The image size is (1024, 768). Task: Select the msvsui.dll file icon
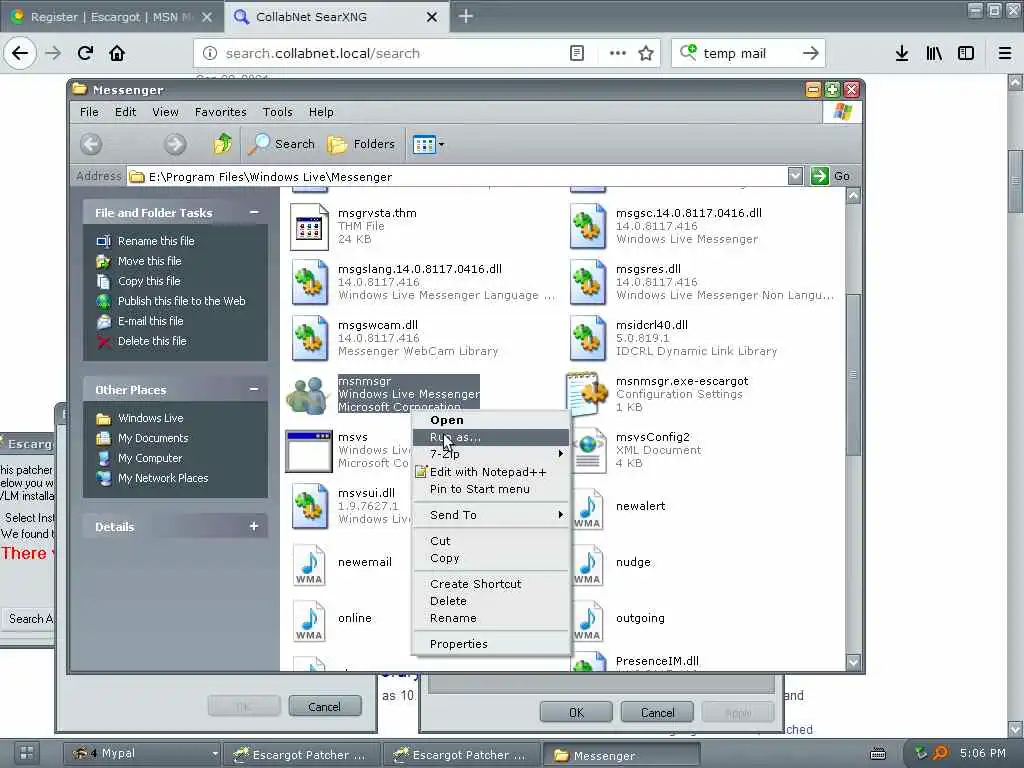point(309,506)
